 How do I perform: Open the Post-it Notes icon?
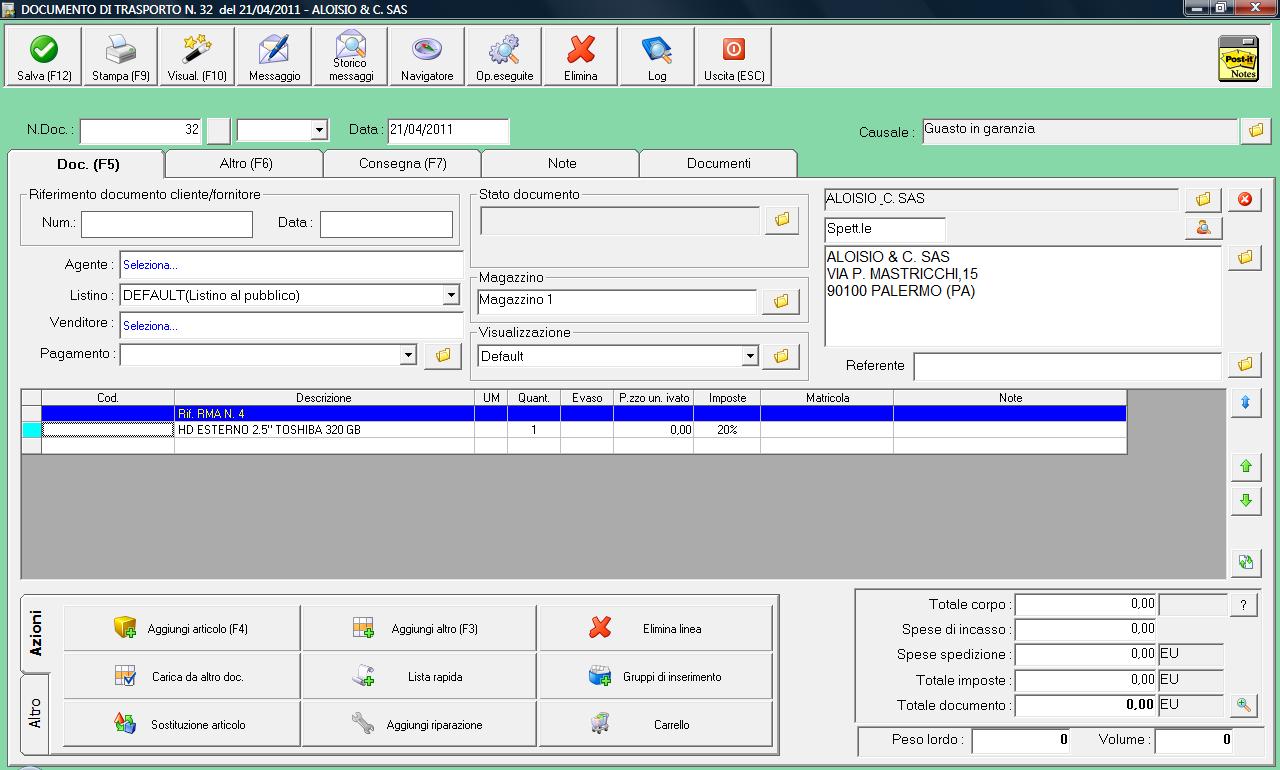point(1238,58)
